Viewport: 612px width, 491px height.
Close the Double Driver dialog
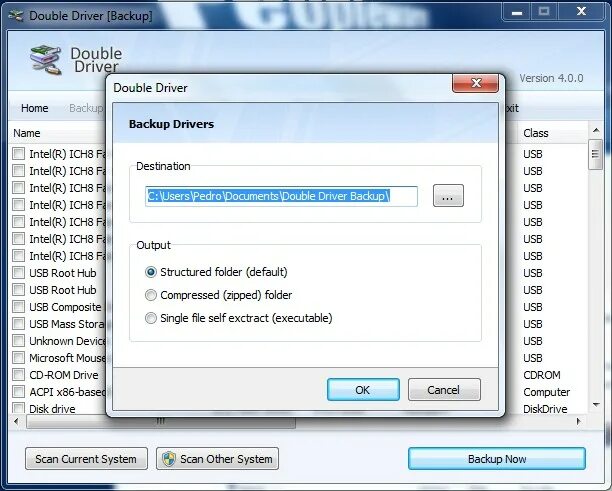(475, 83)
